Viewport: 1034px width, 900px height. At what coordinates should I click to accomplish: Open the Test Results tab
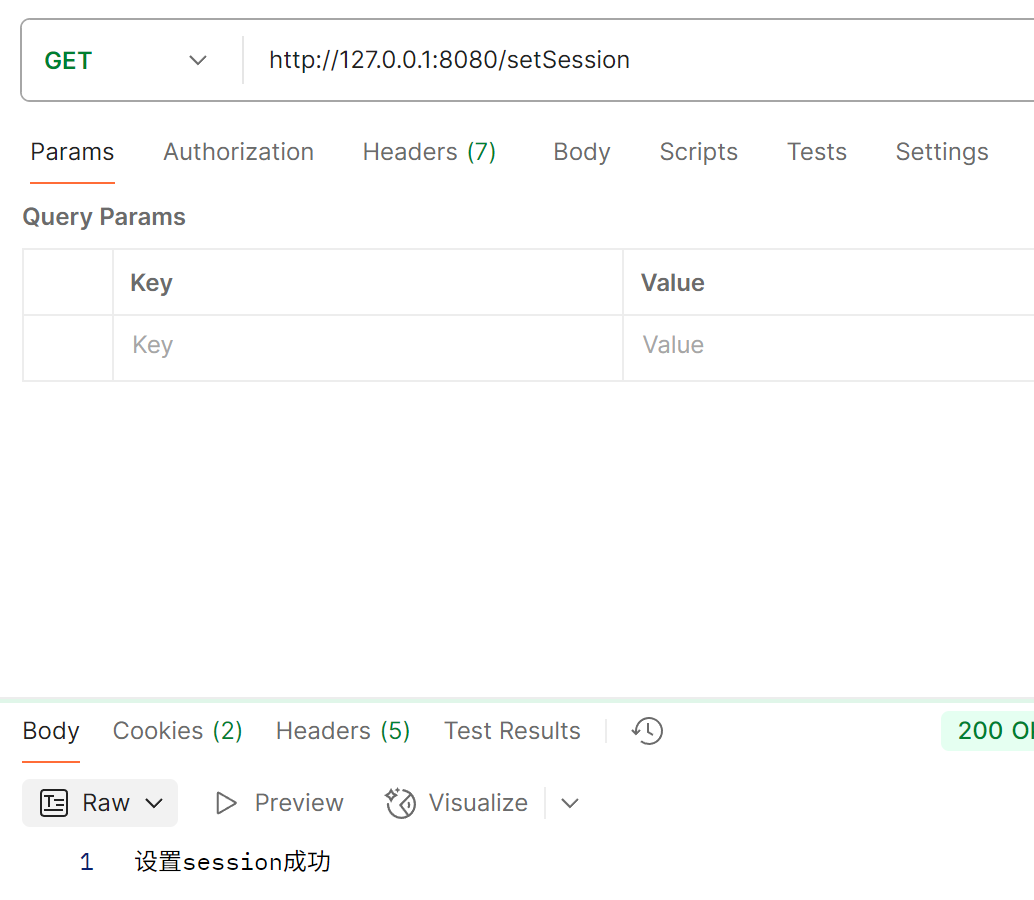(x=512, y=731)
